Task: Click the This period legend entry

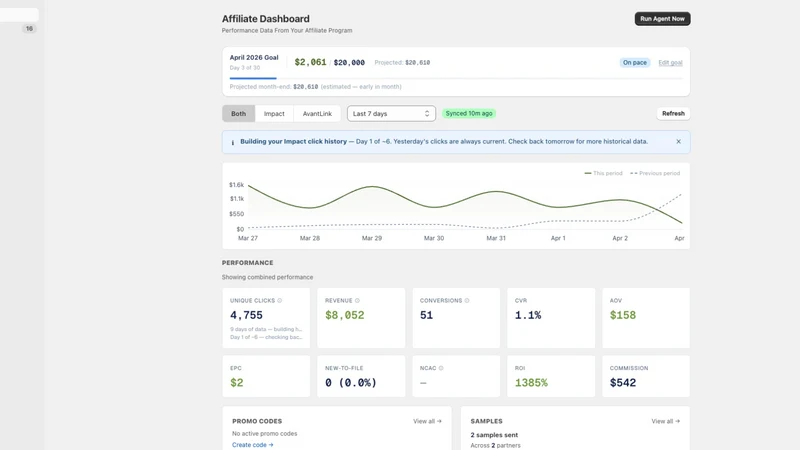Action: [604, 173]
